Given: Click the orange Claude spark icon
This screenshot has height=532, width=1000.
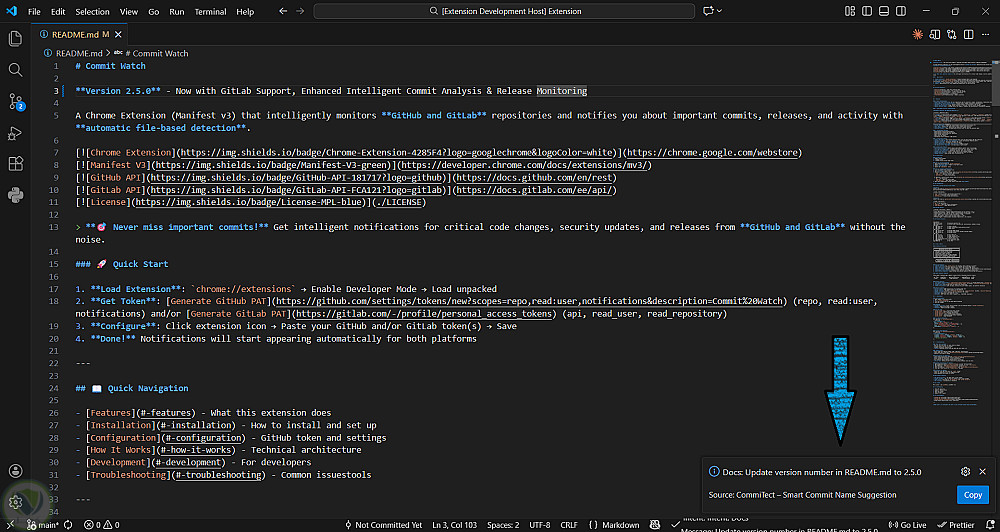Looking at the screenshot, I should (x=917, y=34).
